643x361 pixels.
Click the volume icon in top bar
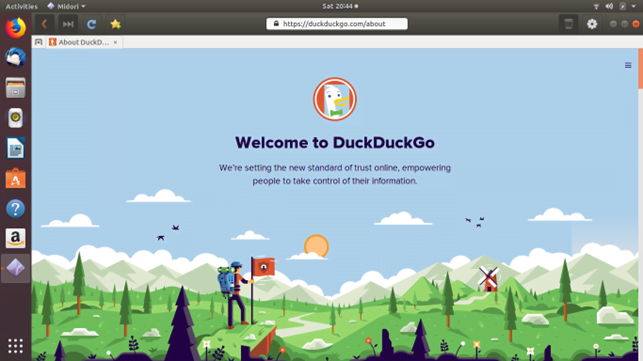point(609,6)
